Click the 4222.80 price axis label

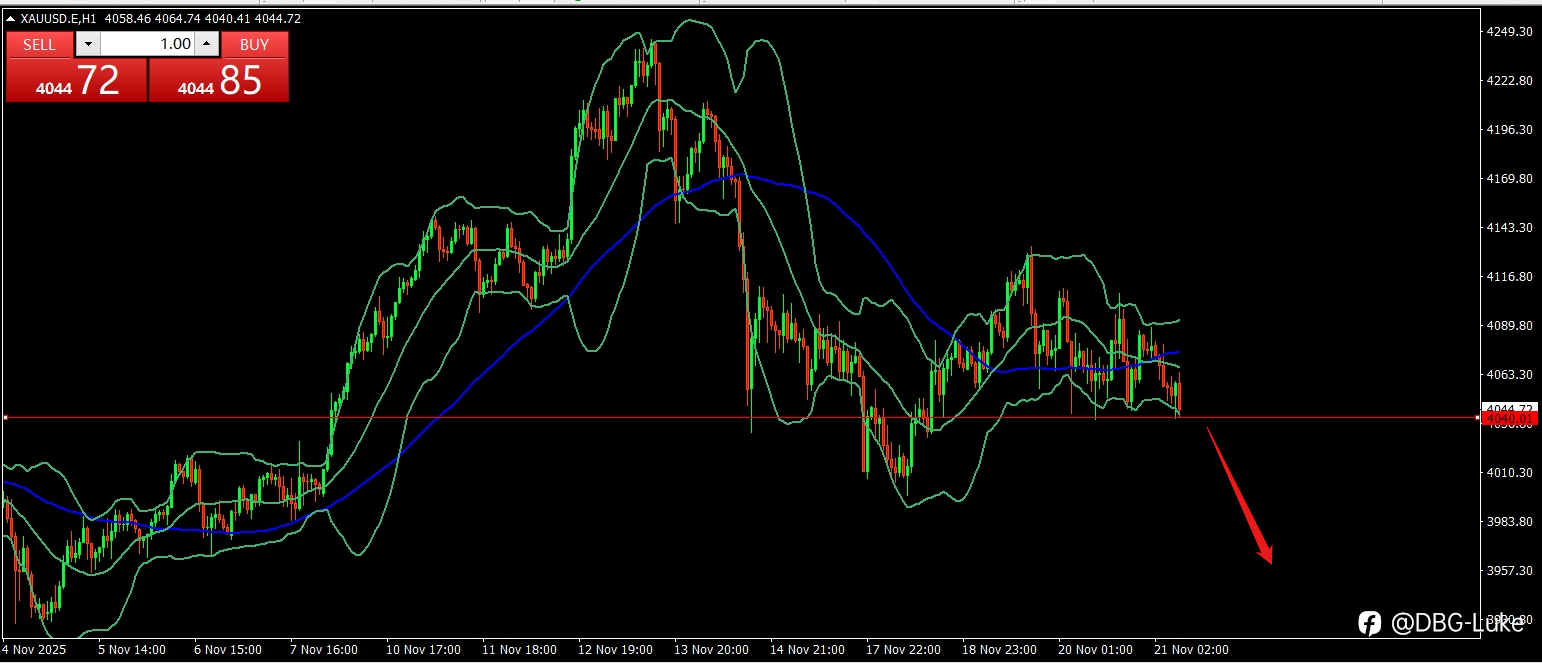(x=1510, y=81)
